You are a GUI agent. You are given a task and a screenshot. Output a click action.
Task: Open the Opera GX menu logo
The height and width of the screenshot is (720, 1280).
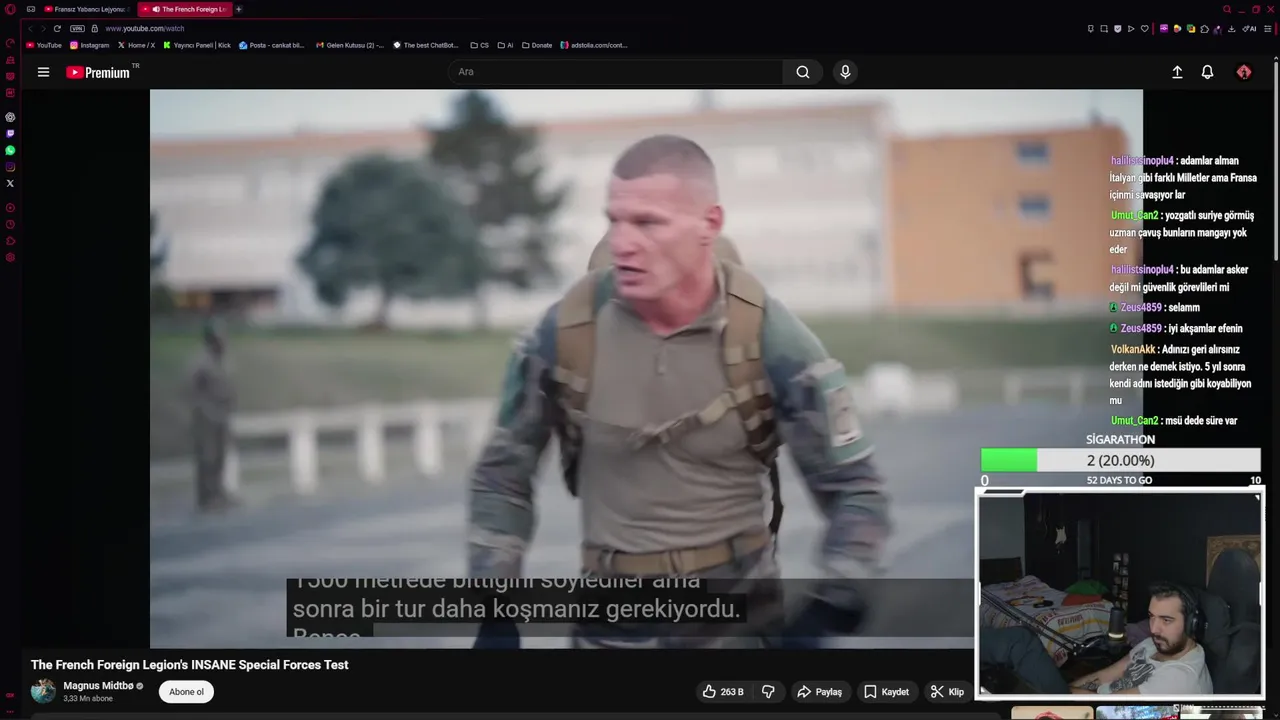(10, 9)
